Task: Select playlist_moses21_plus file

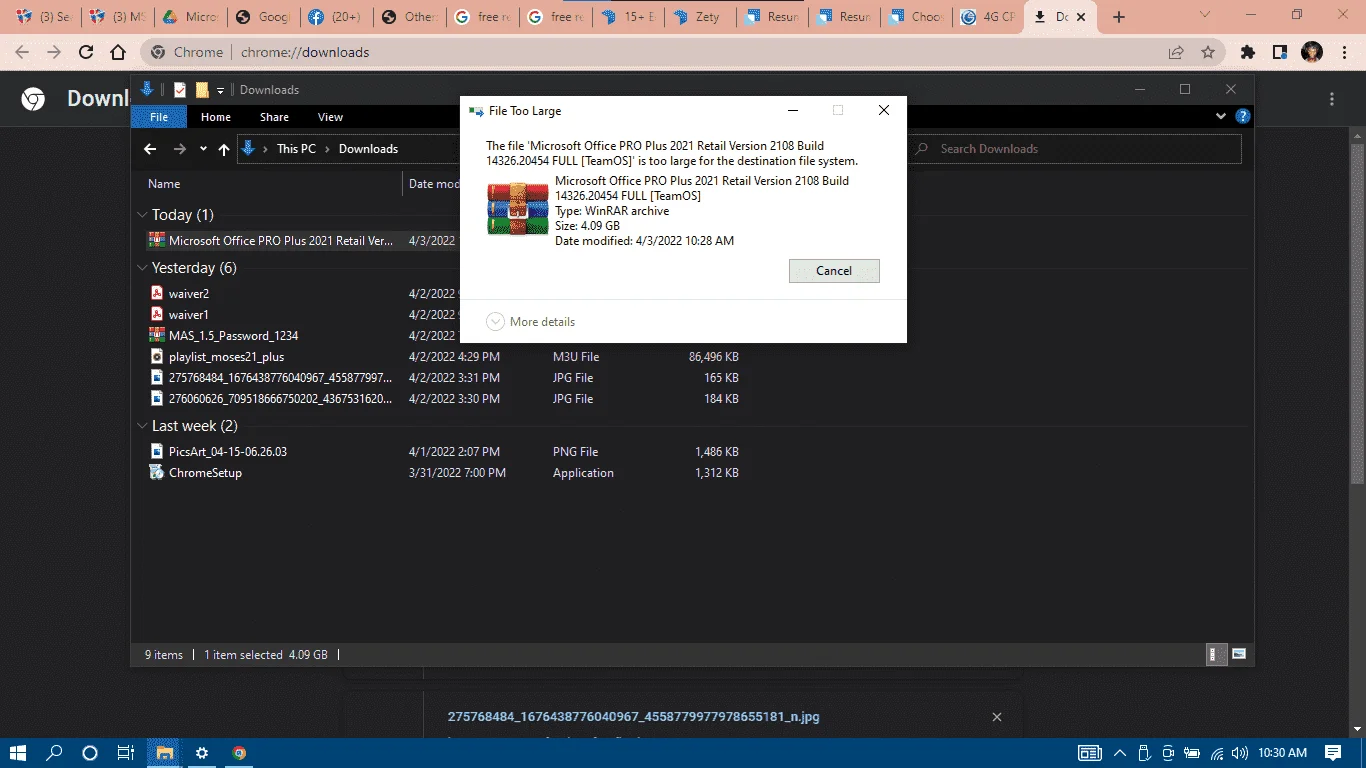Action: [x=226, y=357]
